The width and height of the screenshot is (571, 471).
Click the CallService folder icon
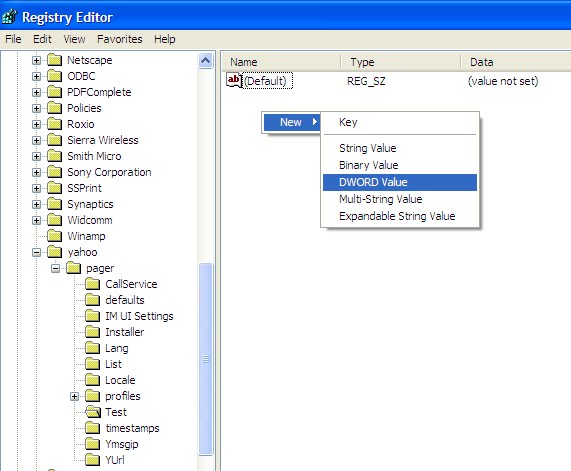tap(92, 284)
